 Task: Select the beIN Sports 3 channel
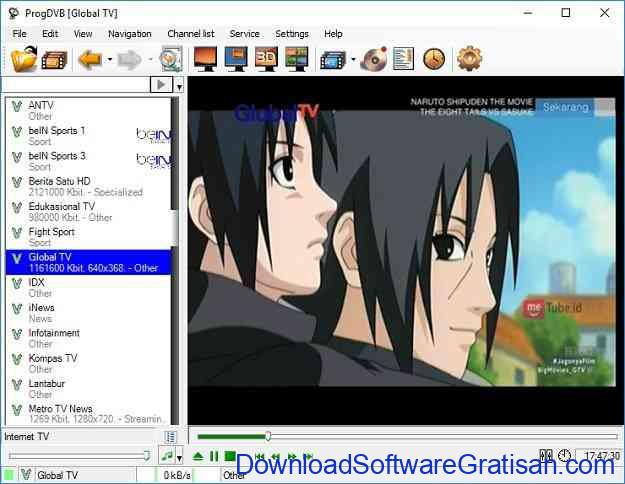[88, 161]
